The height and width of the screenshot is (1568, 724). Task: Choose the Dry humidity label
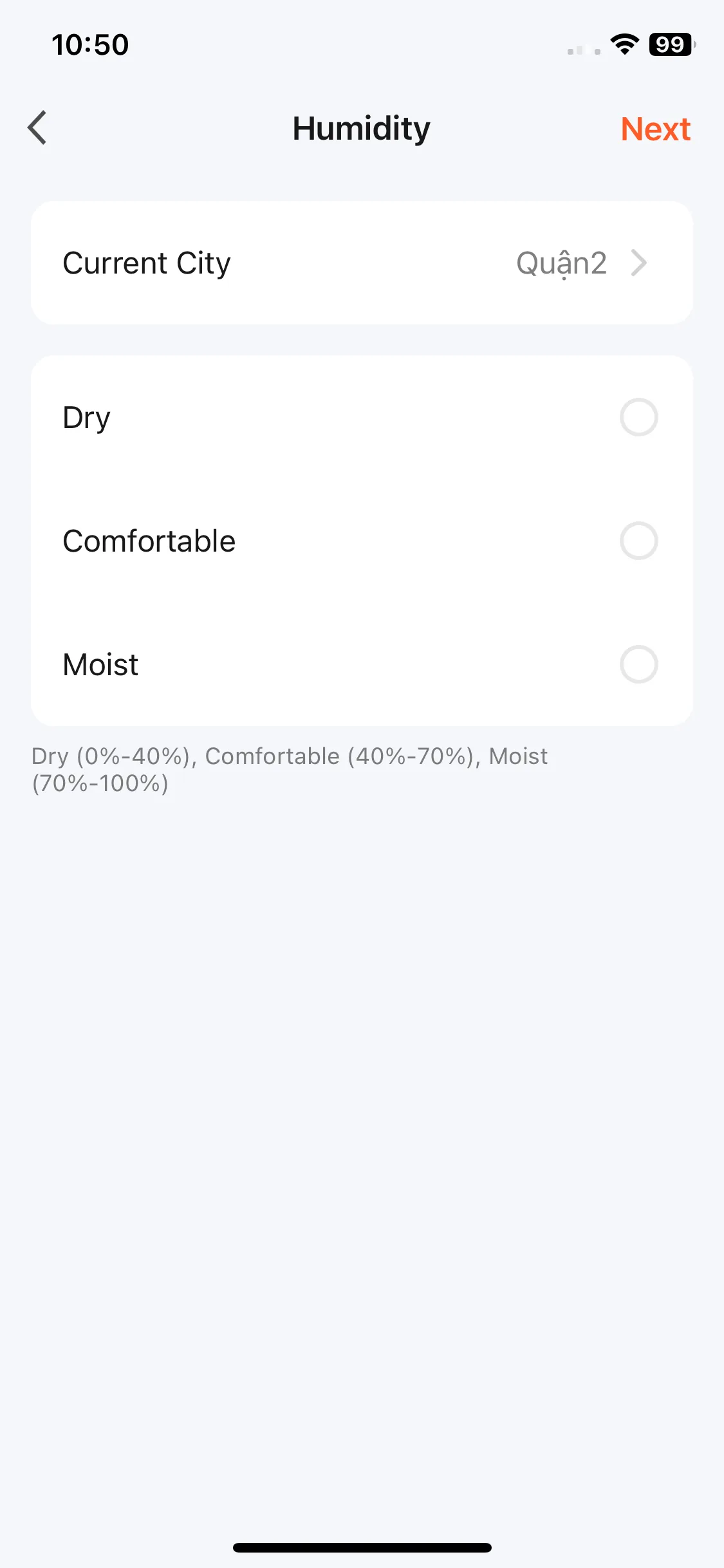(87, 418)
